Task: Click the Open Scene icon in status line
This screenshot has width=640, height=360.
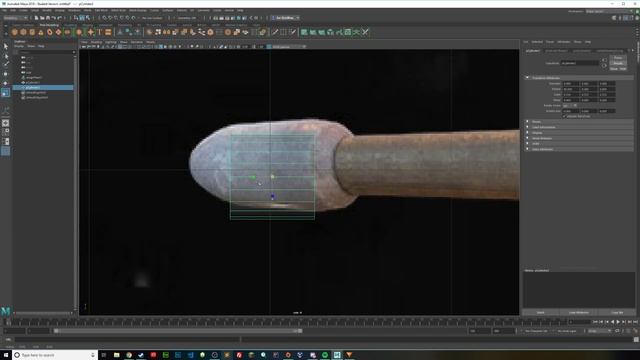Action: pyautogui.click(x=42, y=18)
